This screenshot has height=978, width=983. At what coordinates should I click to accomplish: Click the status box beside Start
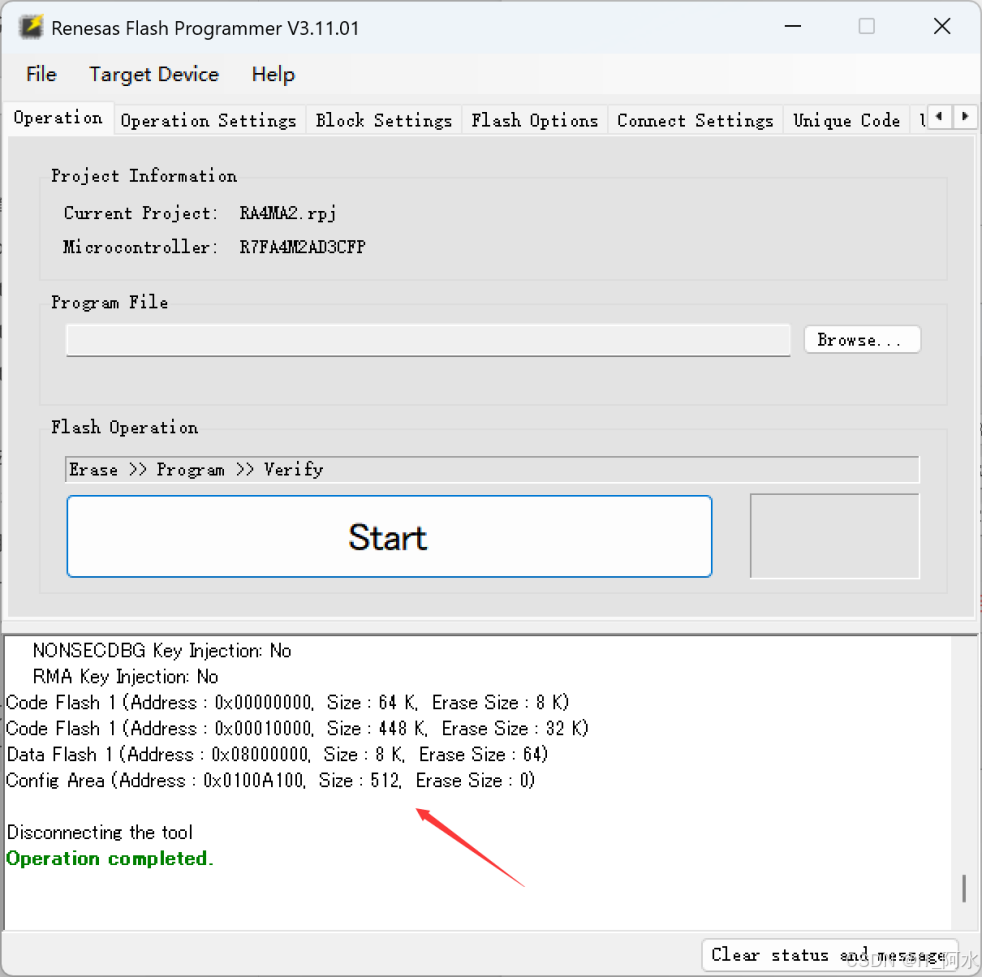click(834, 536)
